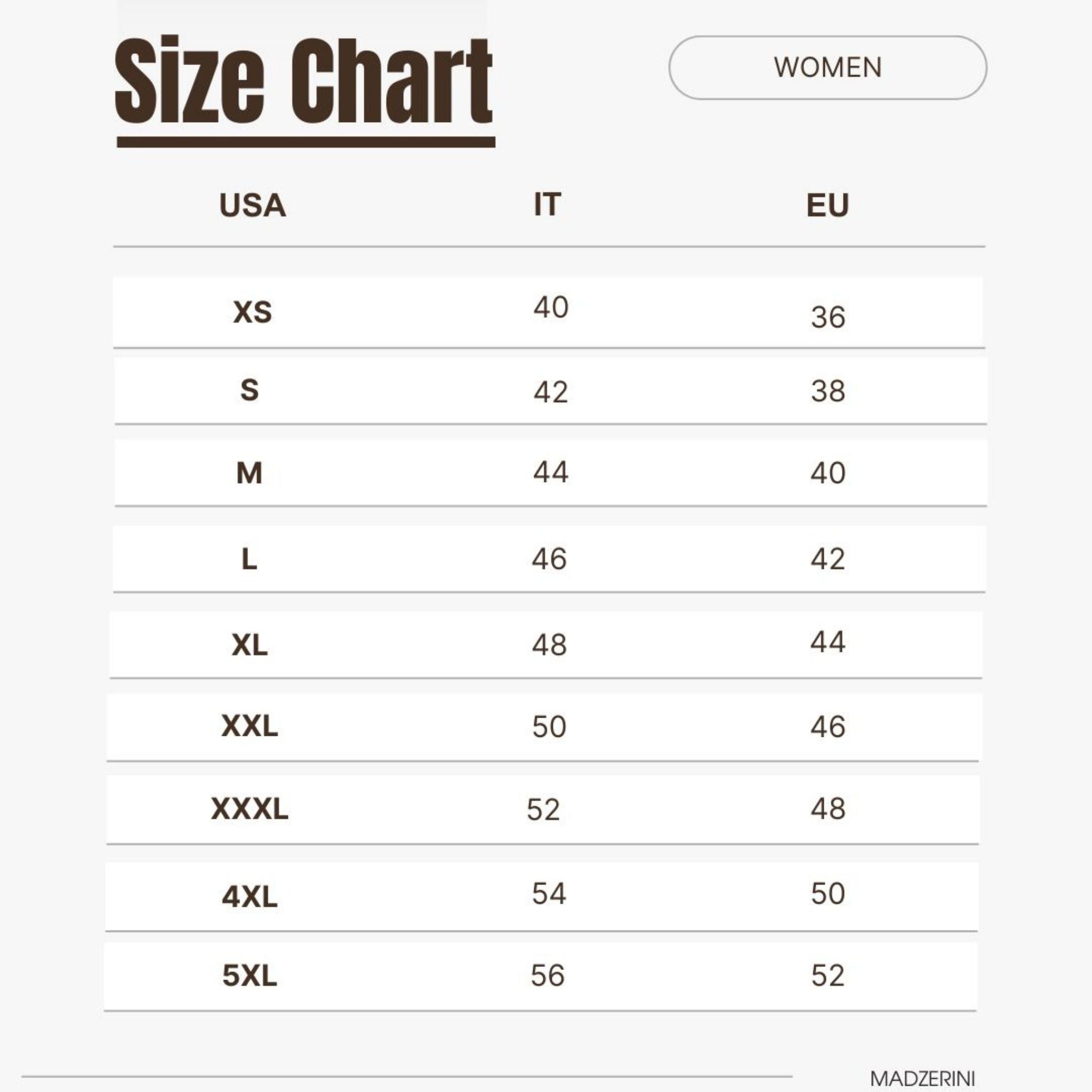Click IT value 40 in XS row

[550, 308]
